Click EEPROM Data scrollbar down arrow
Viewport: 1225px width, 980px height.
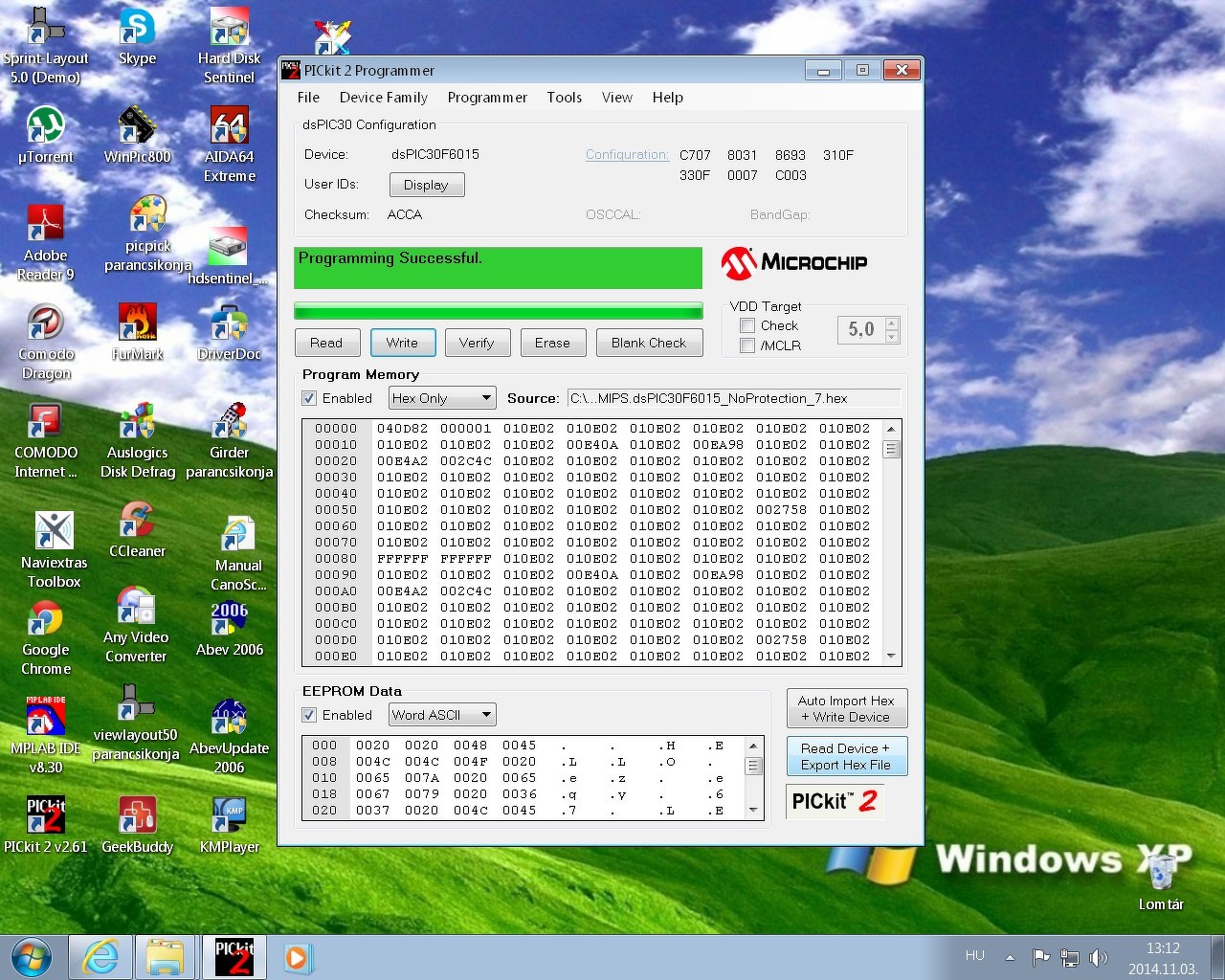pos(753,810)
